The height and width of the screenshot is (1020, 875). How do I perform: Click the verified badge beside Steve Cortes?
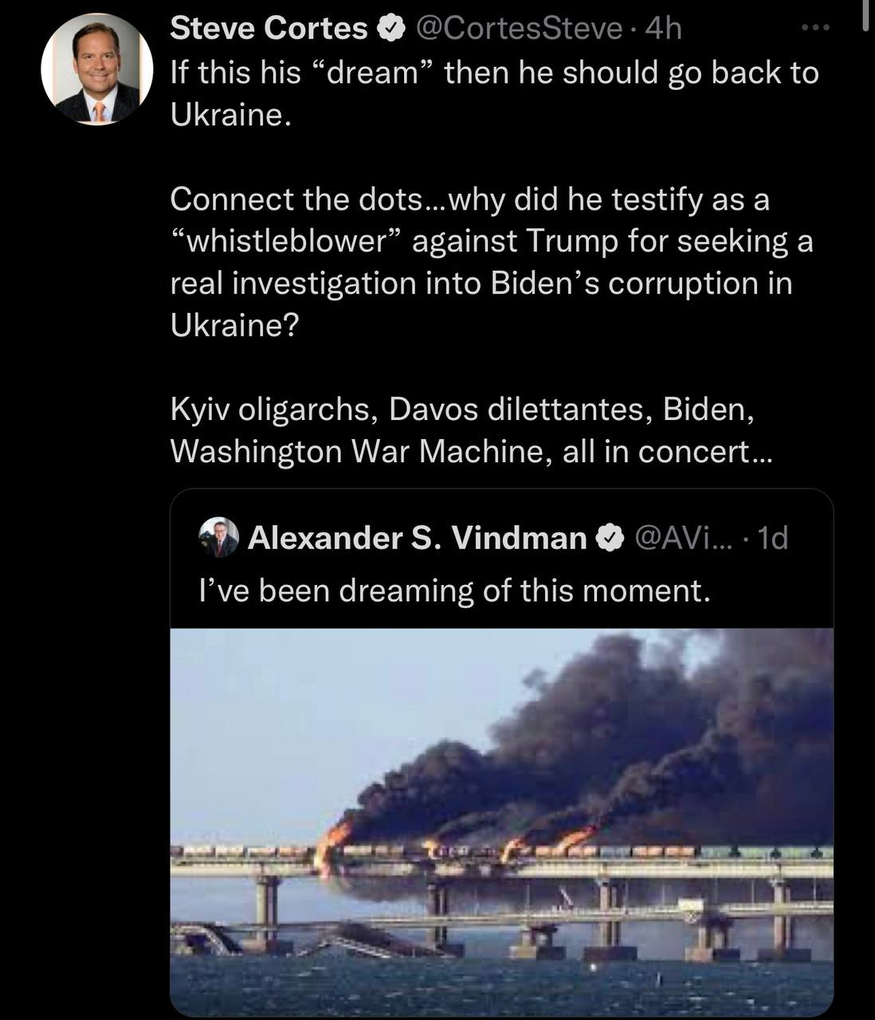[x=389, y=30]
